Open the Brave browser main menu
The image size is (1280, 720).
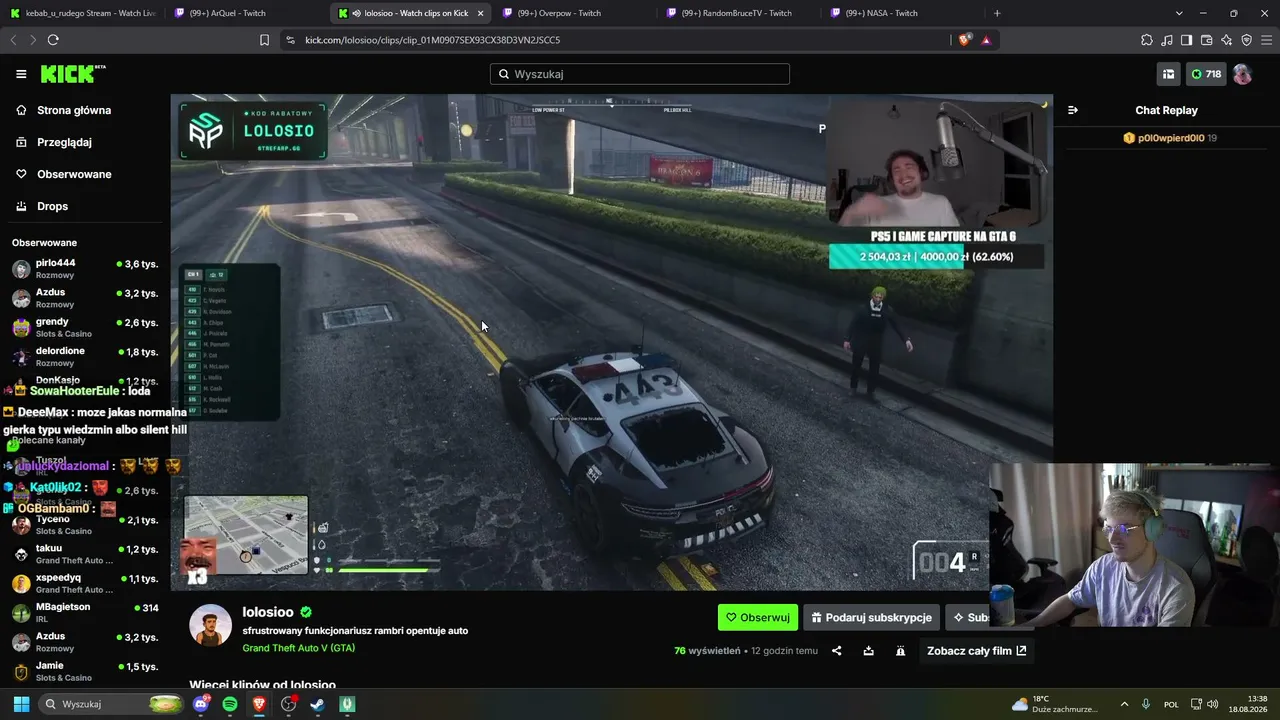(1266, 40)
